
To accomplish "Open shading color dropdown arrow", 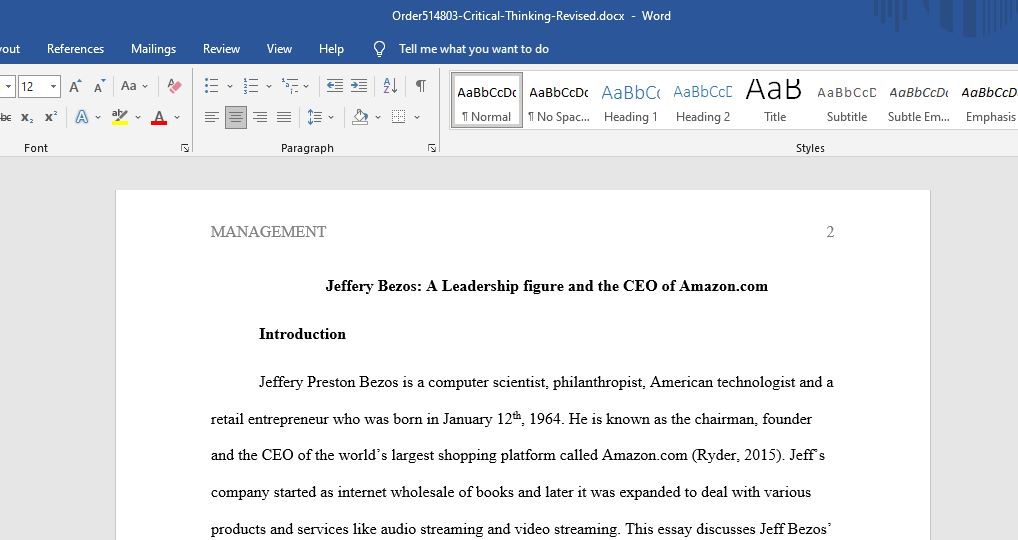I will pyautogui.click(x=378, y=117).
